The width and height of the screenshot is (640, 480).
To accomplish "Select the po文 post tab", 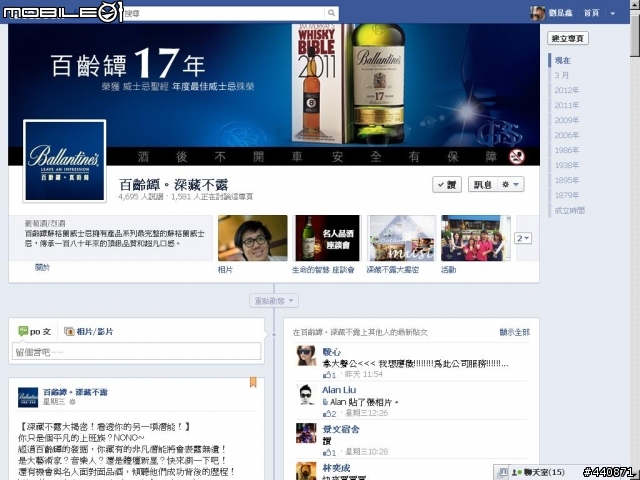I will coord(35,331).
